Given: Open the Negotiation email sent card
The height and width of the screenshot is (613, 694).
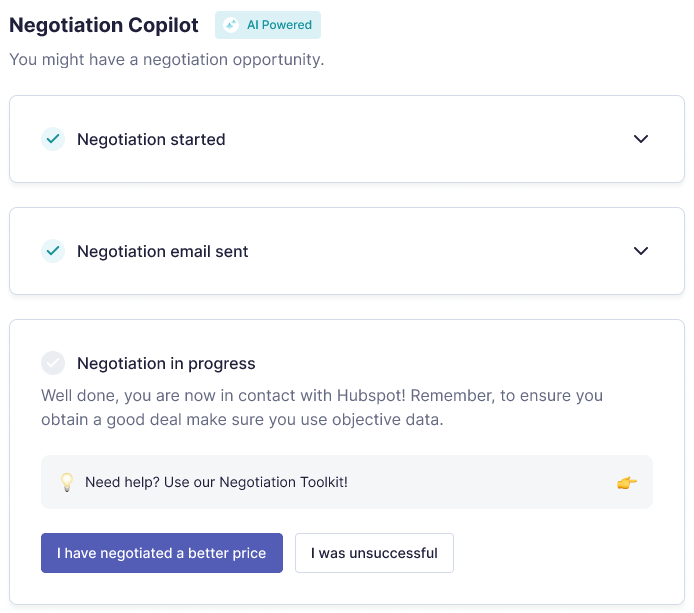Looking at the screenshot, I should (347, 251).
